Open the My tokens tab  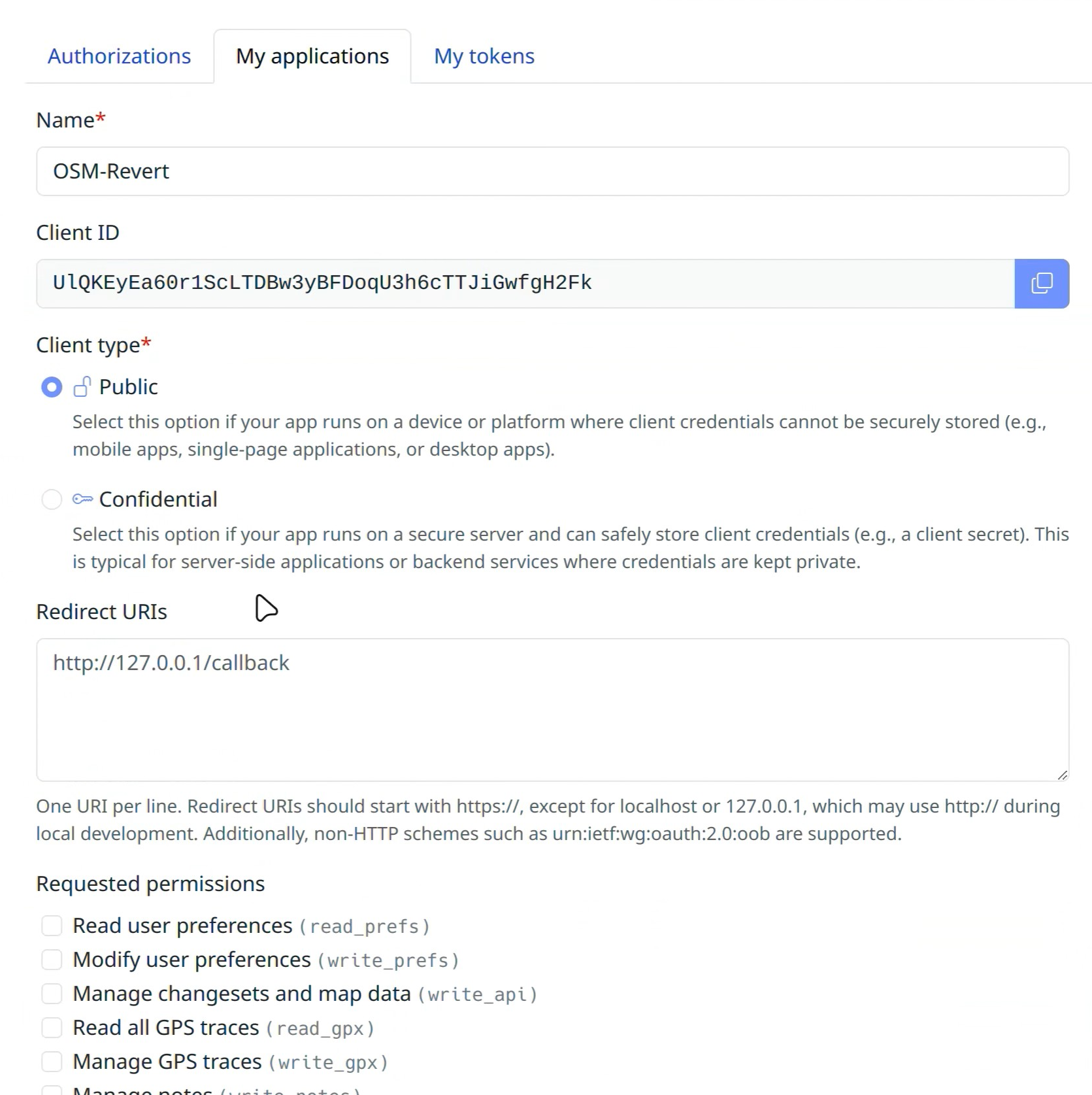[x=484, y=56]
